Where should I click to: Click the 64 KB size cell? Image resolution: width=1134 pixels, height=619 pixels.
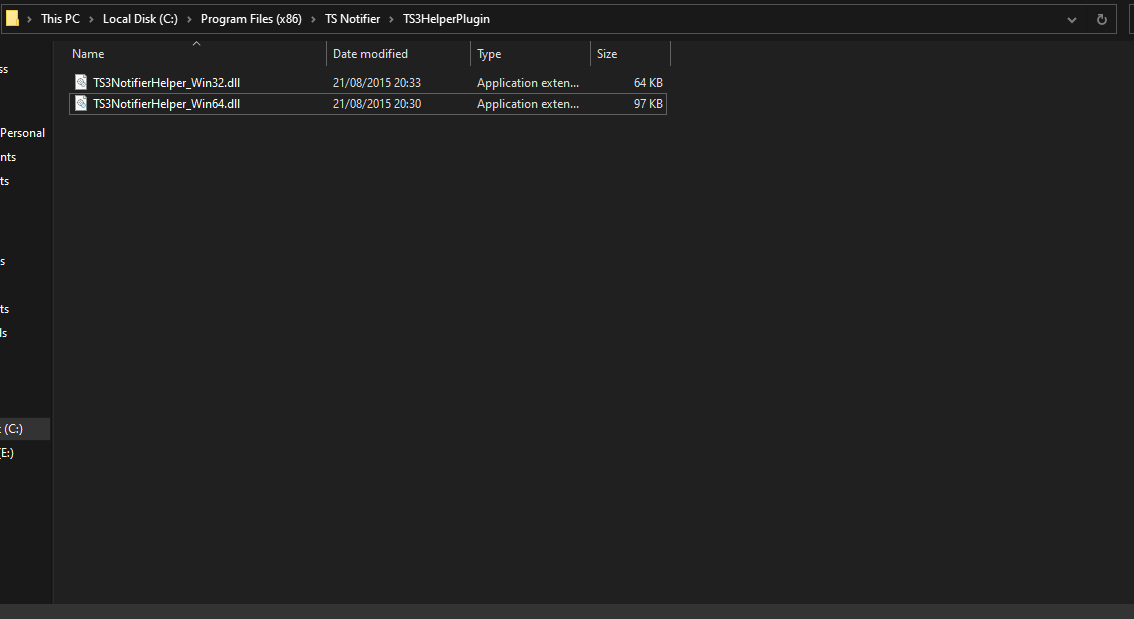pyautogui.click(x=648, y=83)
